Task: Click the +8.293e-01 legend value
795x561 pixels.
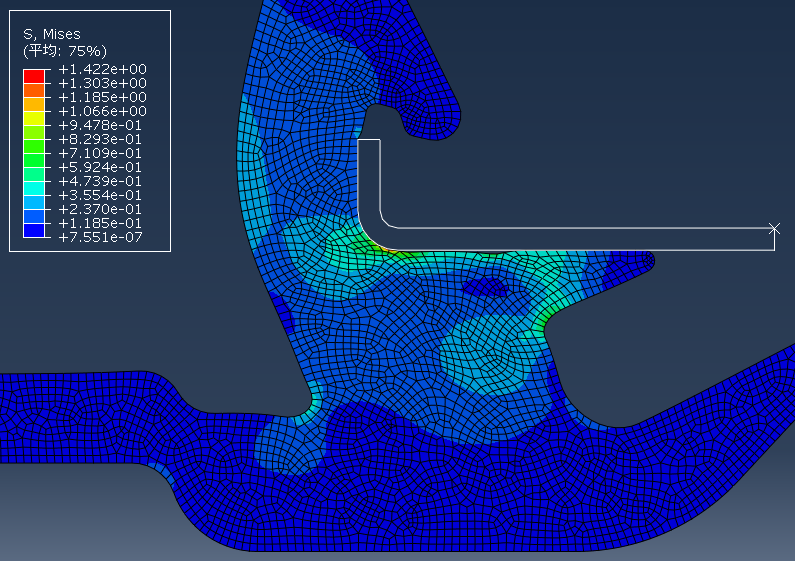Action: coord(102,139)
